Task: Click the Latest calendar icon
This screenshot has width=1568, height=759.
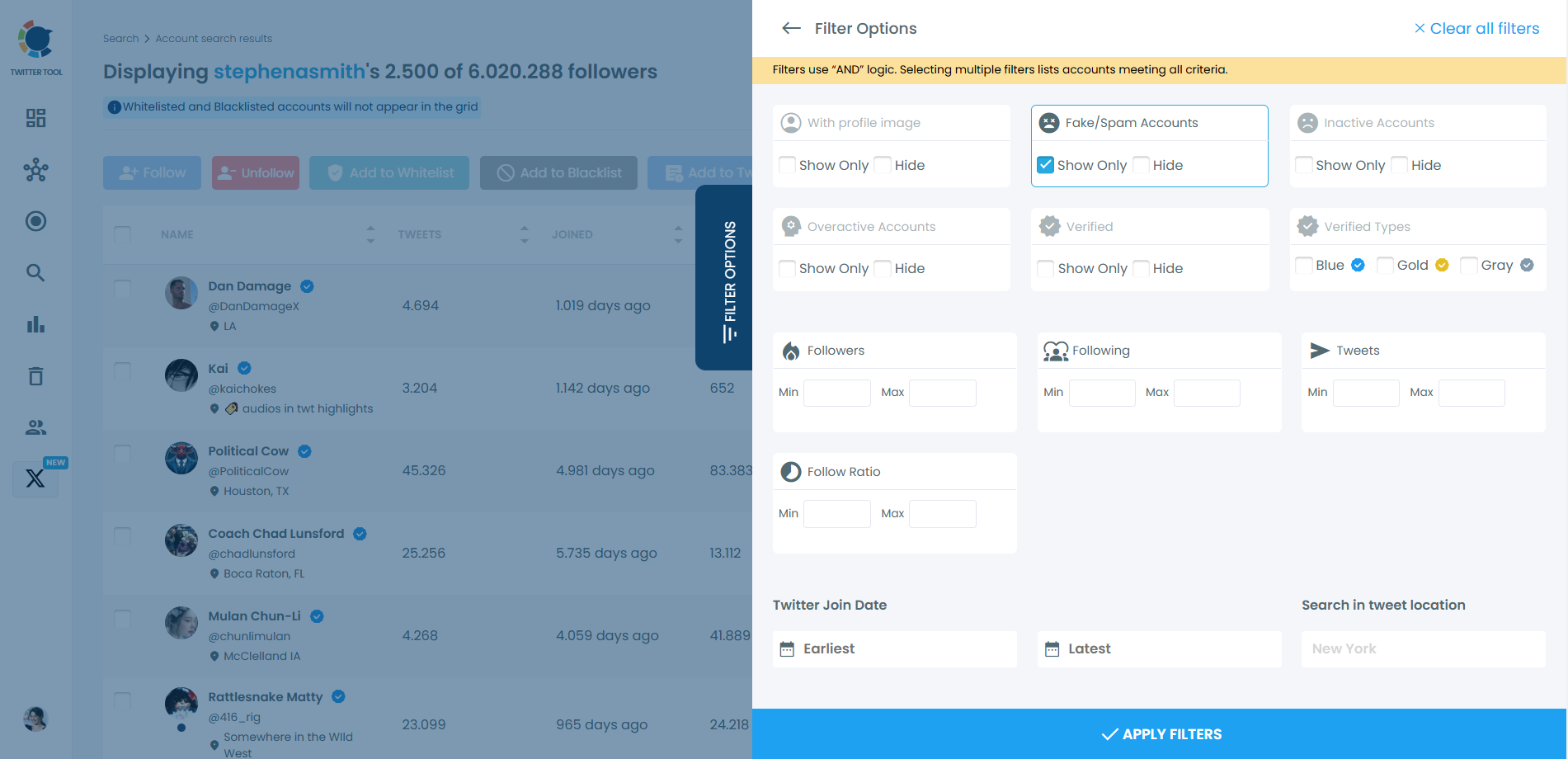Action: [1052, 649]
